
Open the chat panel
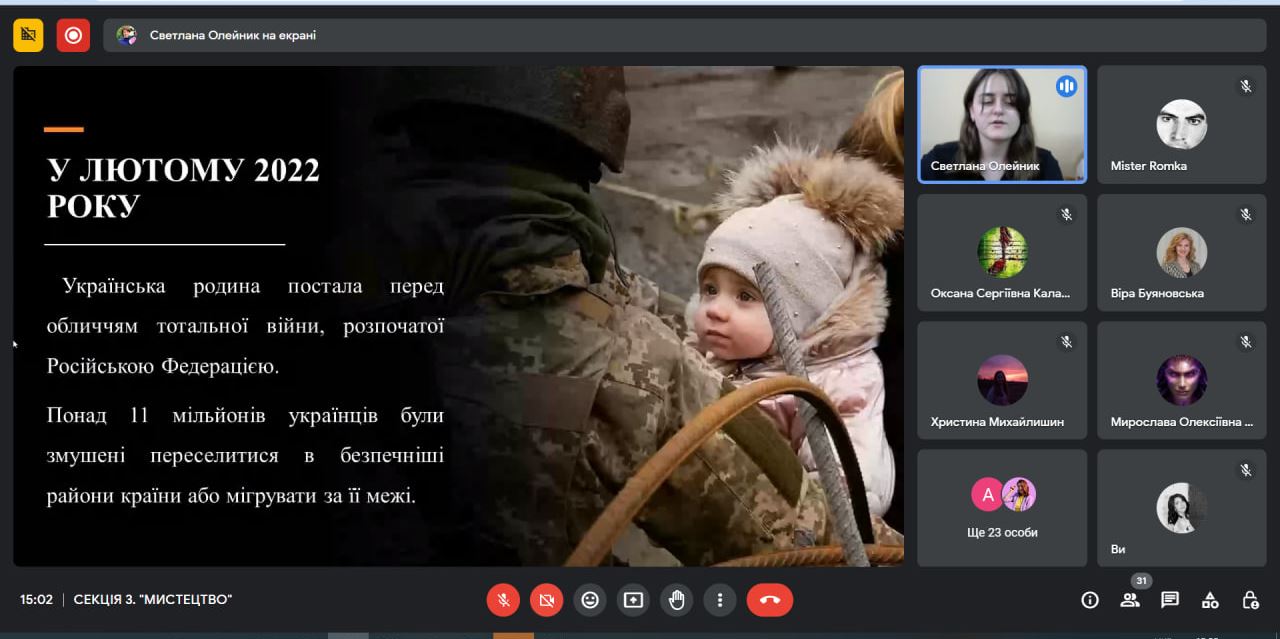click(x=1170, y=600)
